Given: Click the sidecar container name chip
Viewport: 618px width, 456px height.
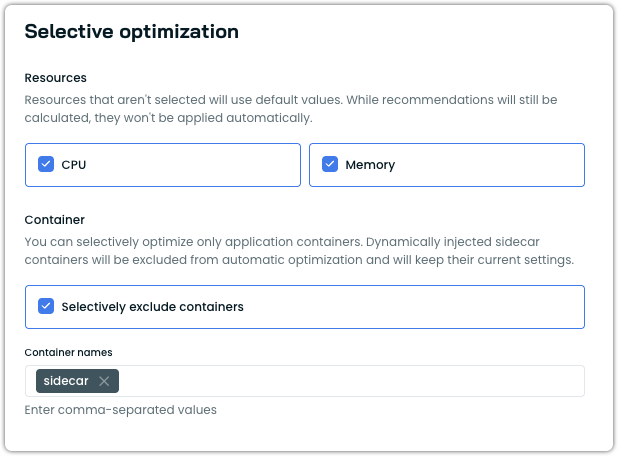Looking at the screenshot, I should coord(66,381).
